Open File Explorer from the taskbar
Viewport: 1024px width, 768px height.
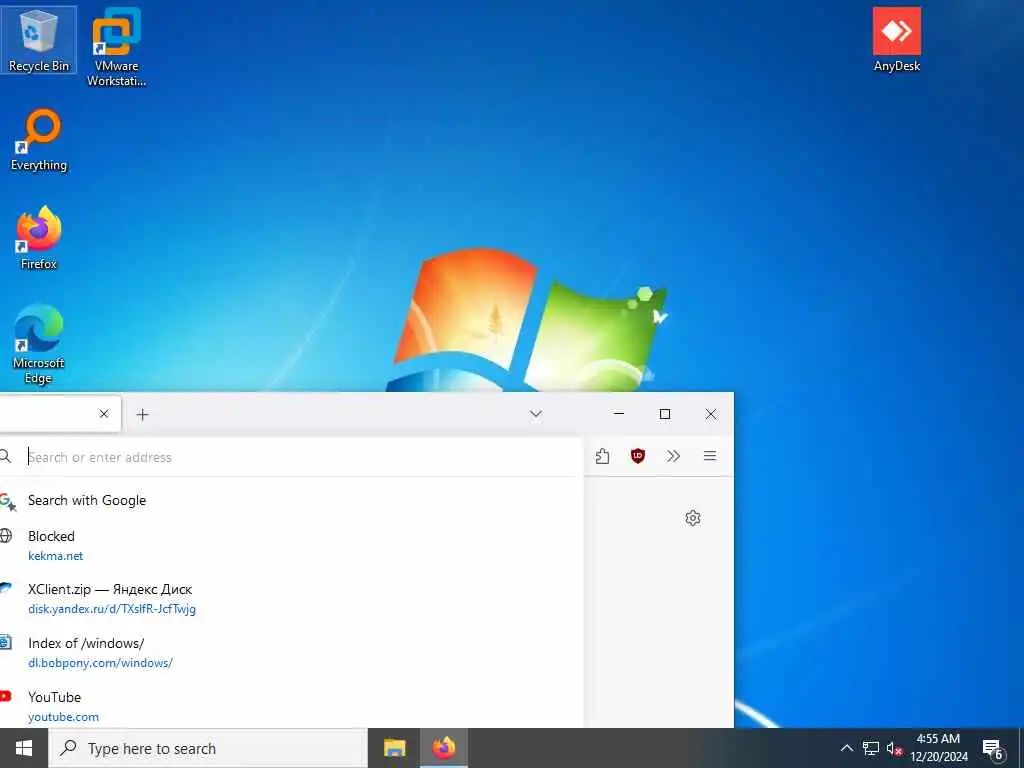click(394, 748)
